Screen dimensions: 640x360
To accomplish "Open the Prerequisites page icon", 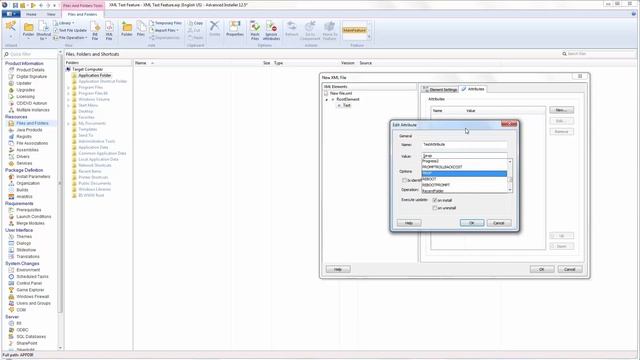I will coord(11,210).
